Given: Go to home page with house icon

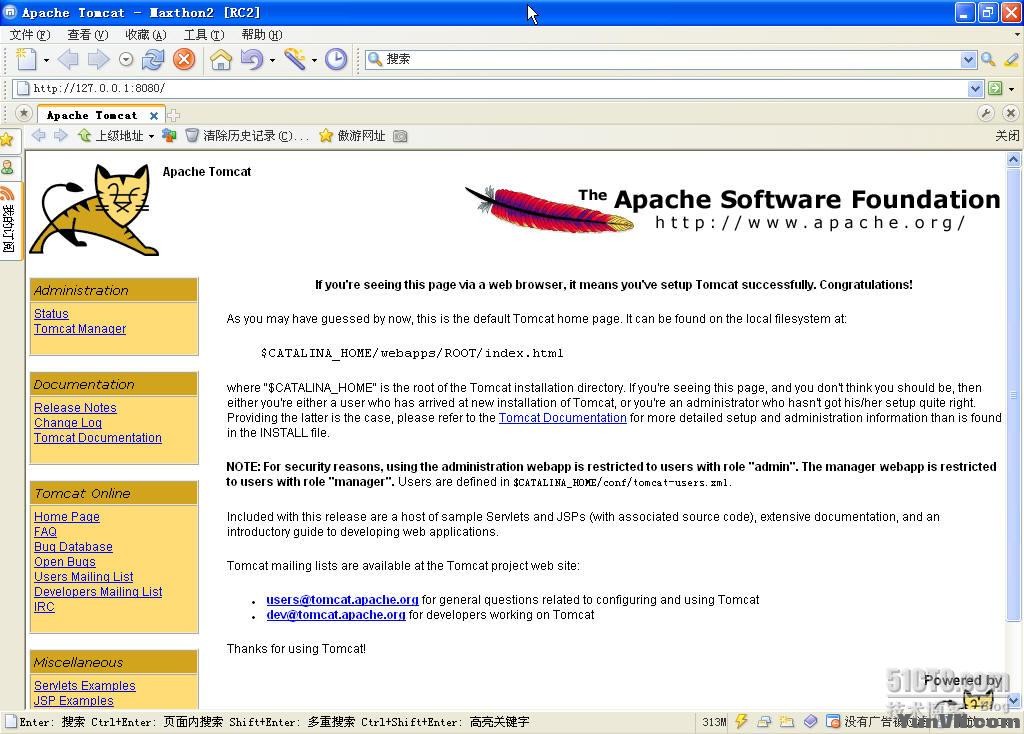Looking at the screenshot, I should coord(221,59).
